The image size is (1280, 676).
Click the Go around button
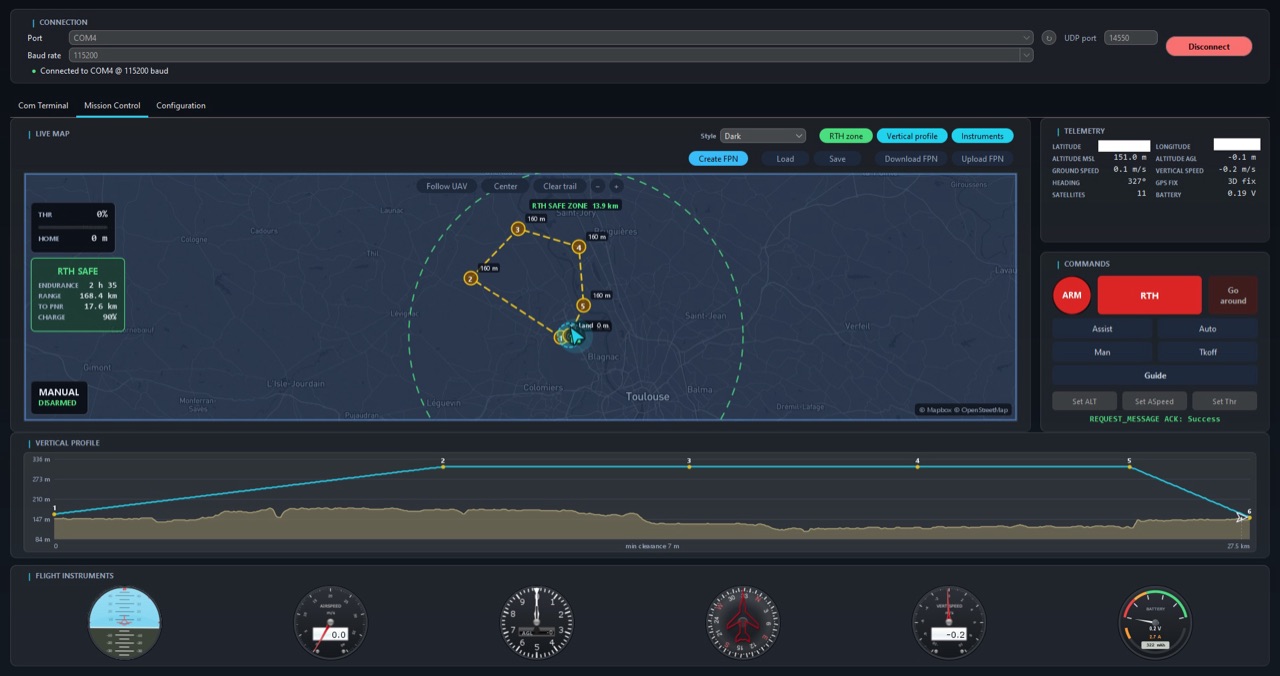tap(1233, 295)
